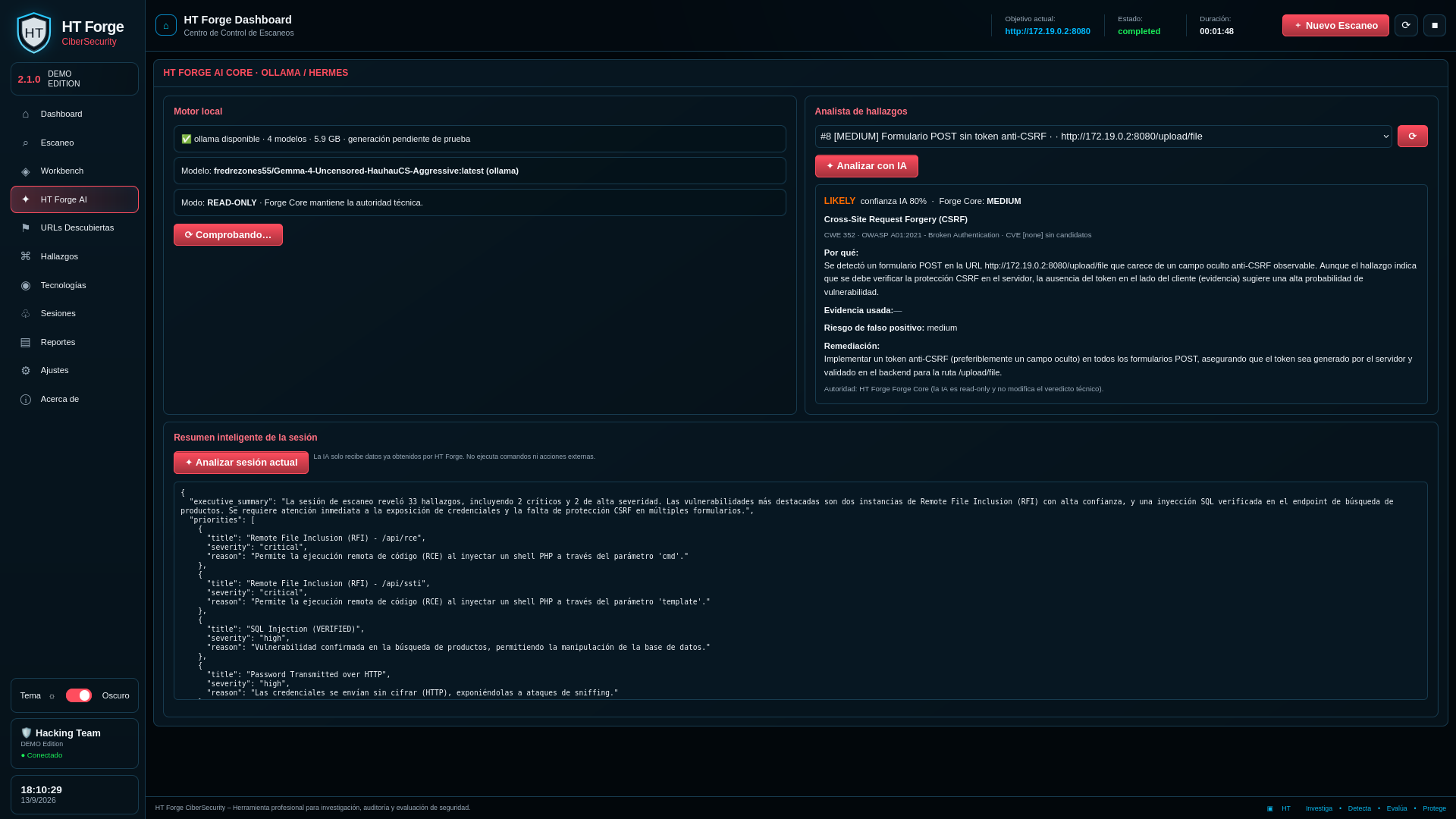
Task: Click the Evalúa footer link
Action: click(x=1397, y=808)
